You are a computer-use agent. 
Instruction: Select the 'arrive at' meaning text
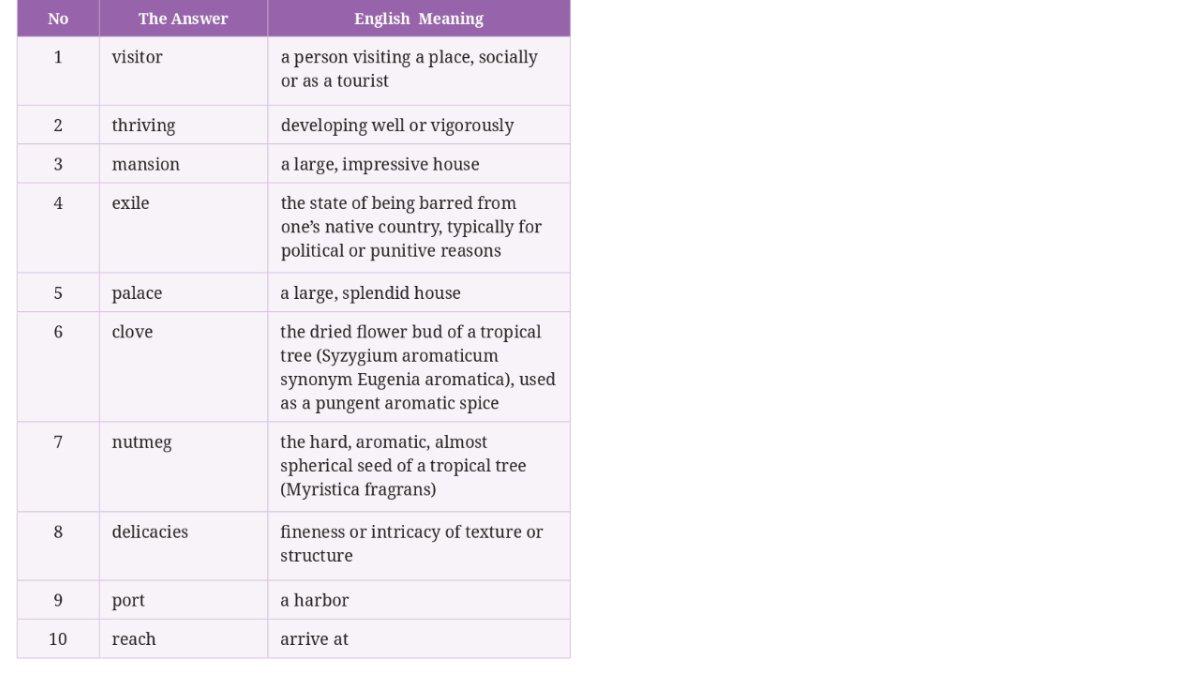314,639
